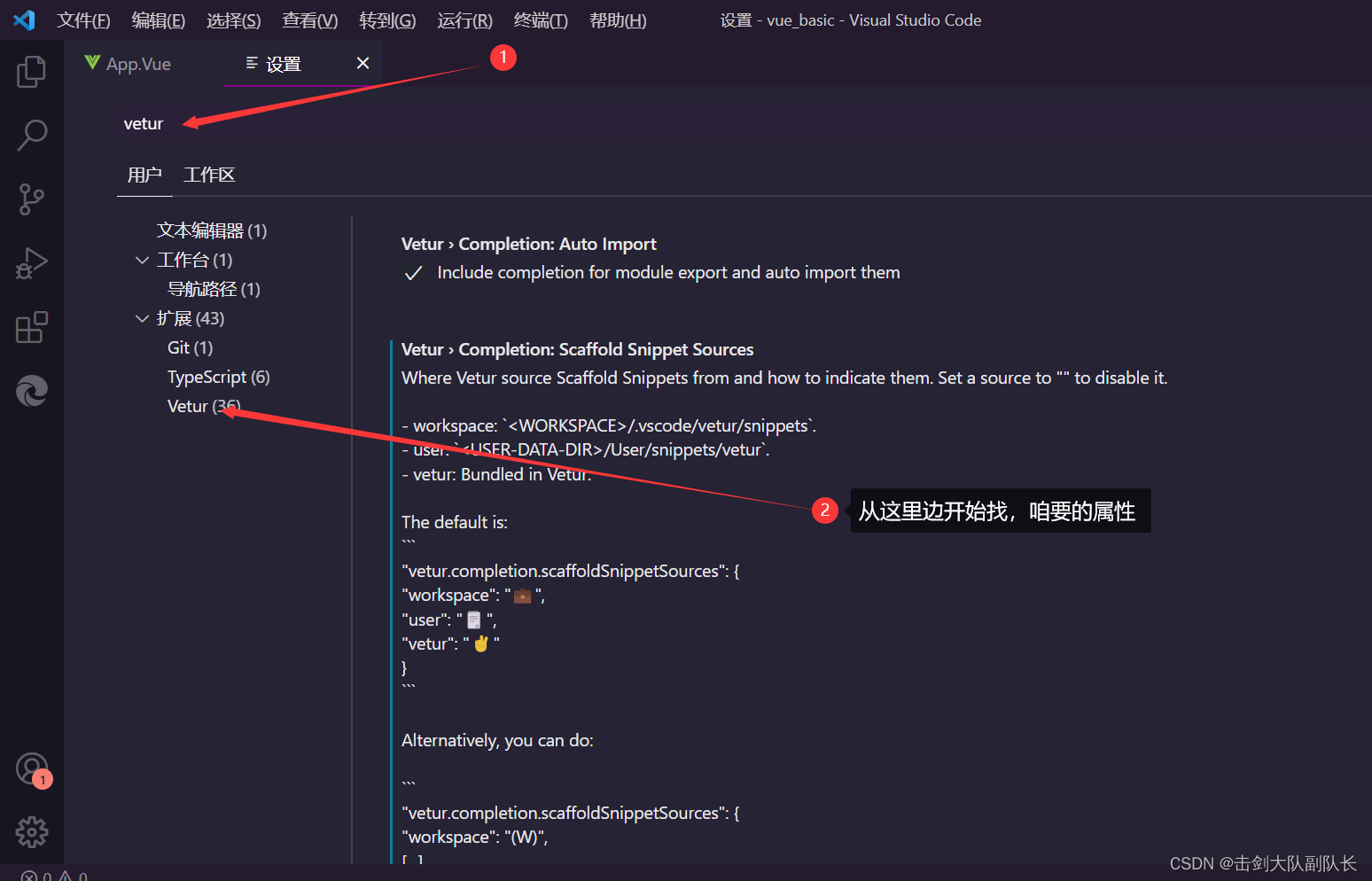Select Git (1) in settings tree

191,347
